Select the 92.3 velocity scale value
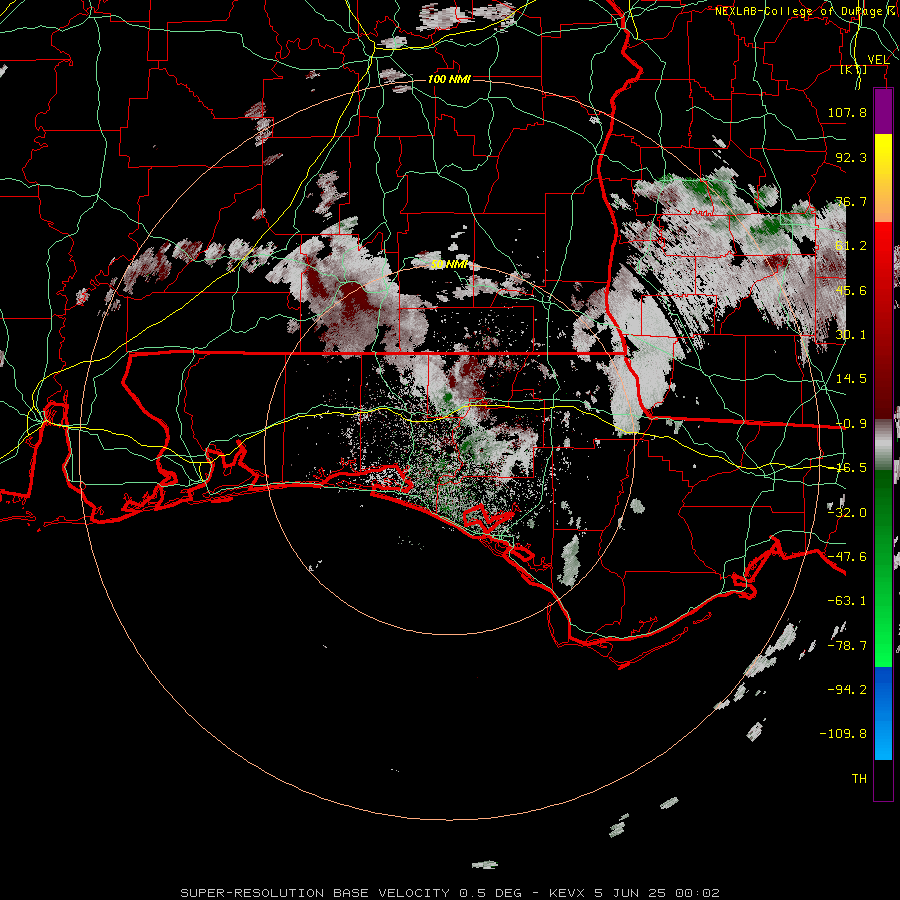 pyautogui.click(x=851, y=157)
